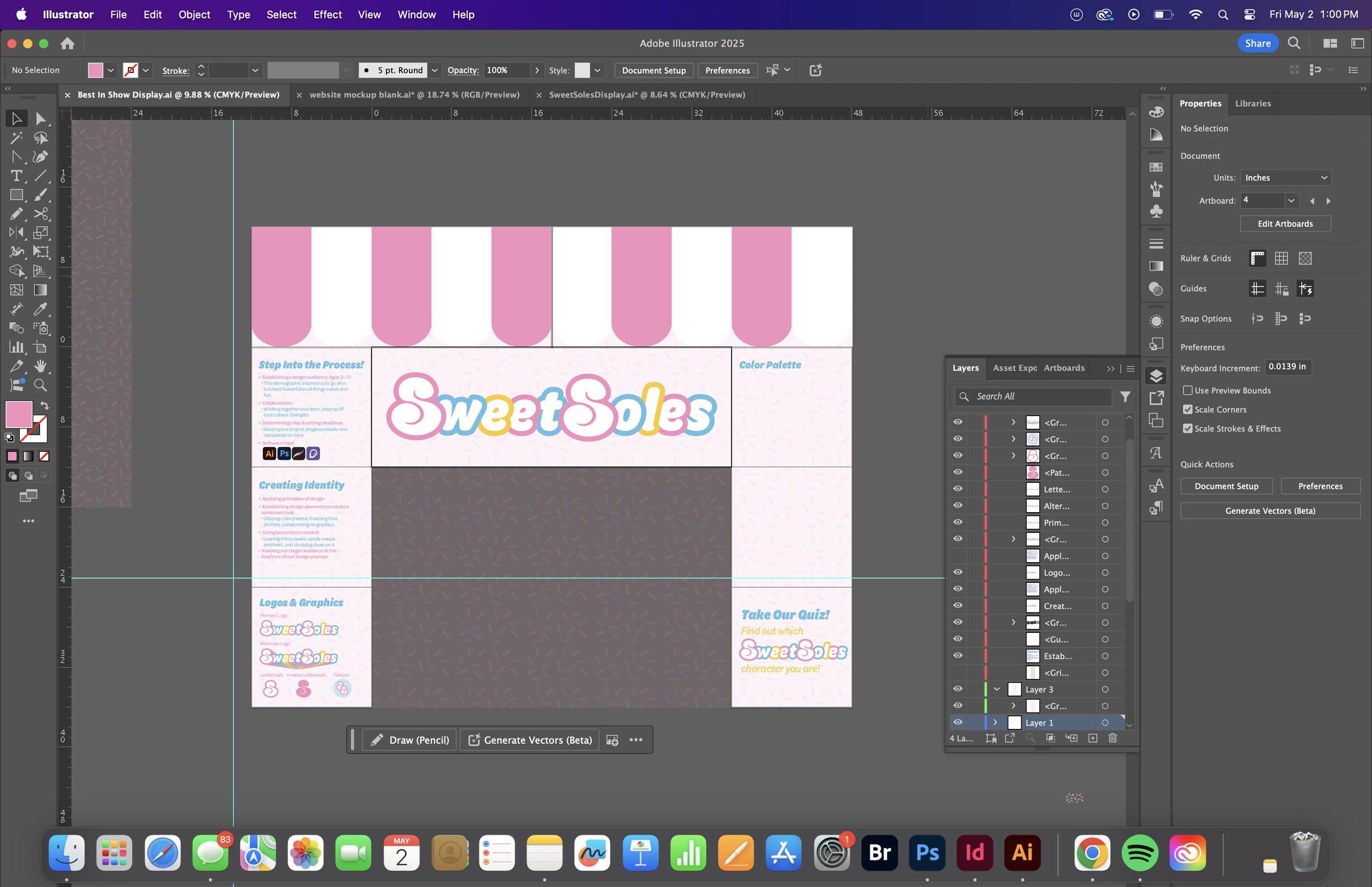
Task: Select the Hand tool
Action: [x=40, y=366]
